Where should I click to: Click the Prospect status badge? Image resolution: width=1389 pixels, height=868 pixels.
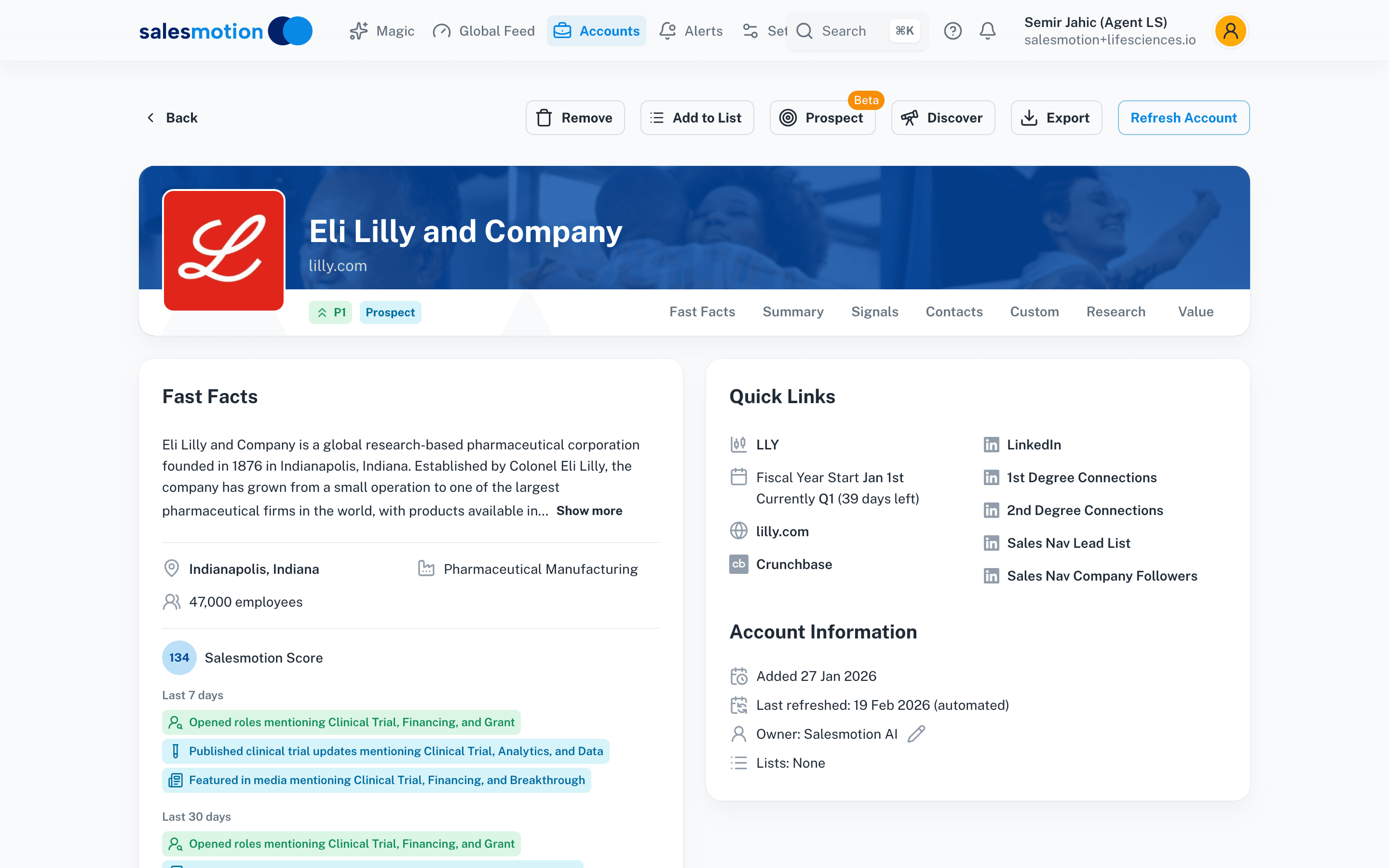(390, 312)
